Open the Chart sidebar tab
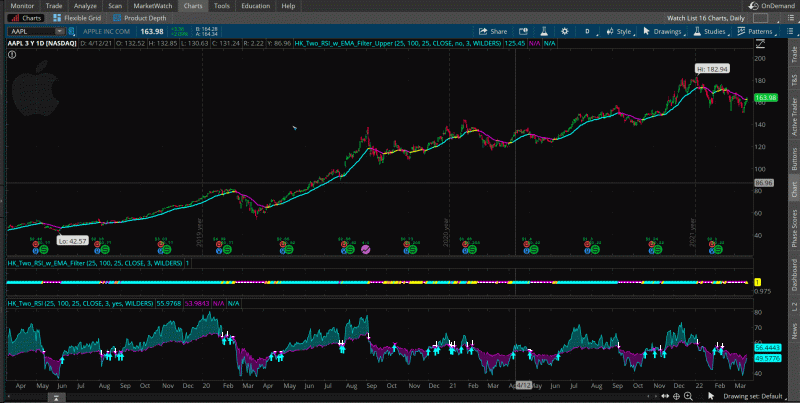800x403 pixels. [794, 189]
